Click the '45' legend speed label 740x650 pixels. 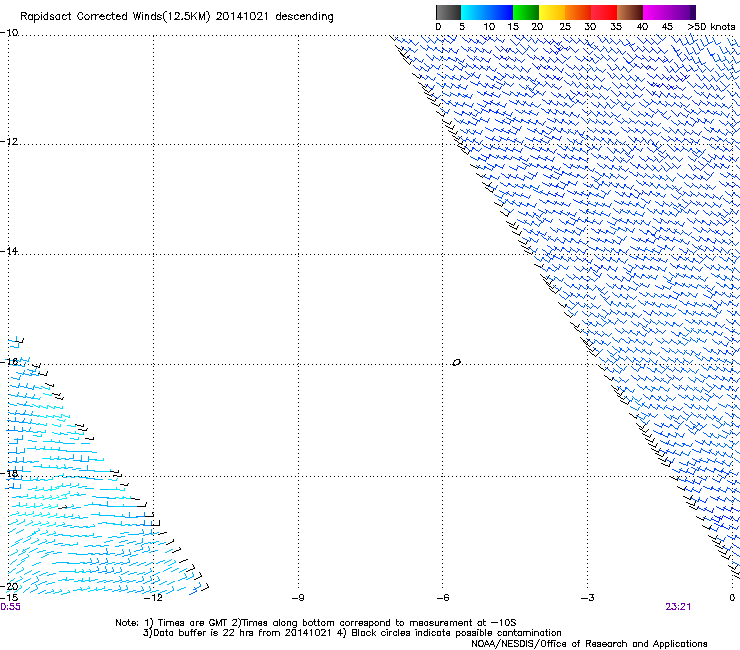(667, 27)
